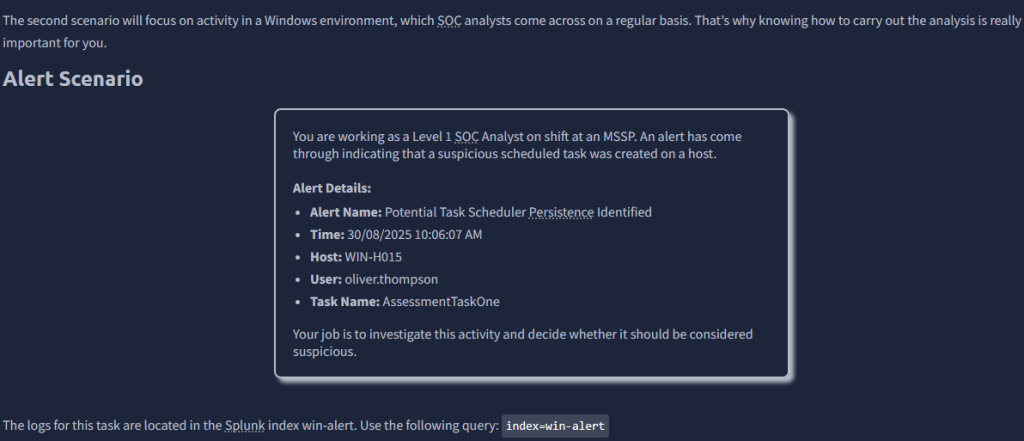
Task: Click the underlined Splunk glossary term
Action: pos(247,426)
